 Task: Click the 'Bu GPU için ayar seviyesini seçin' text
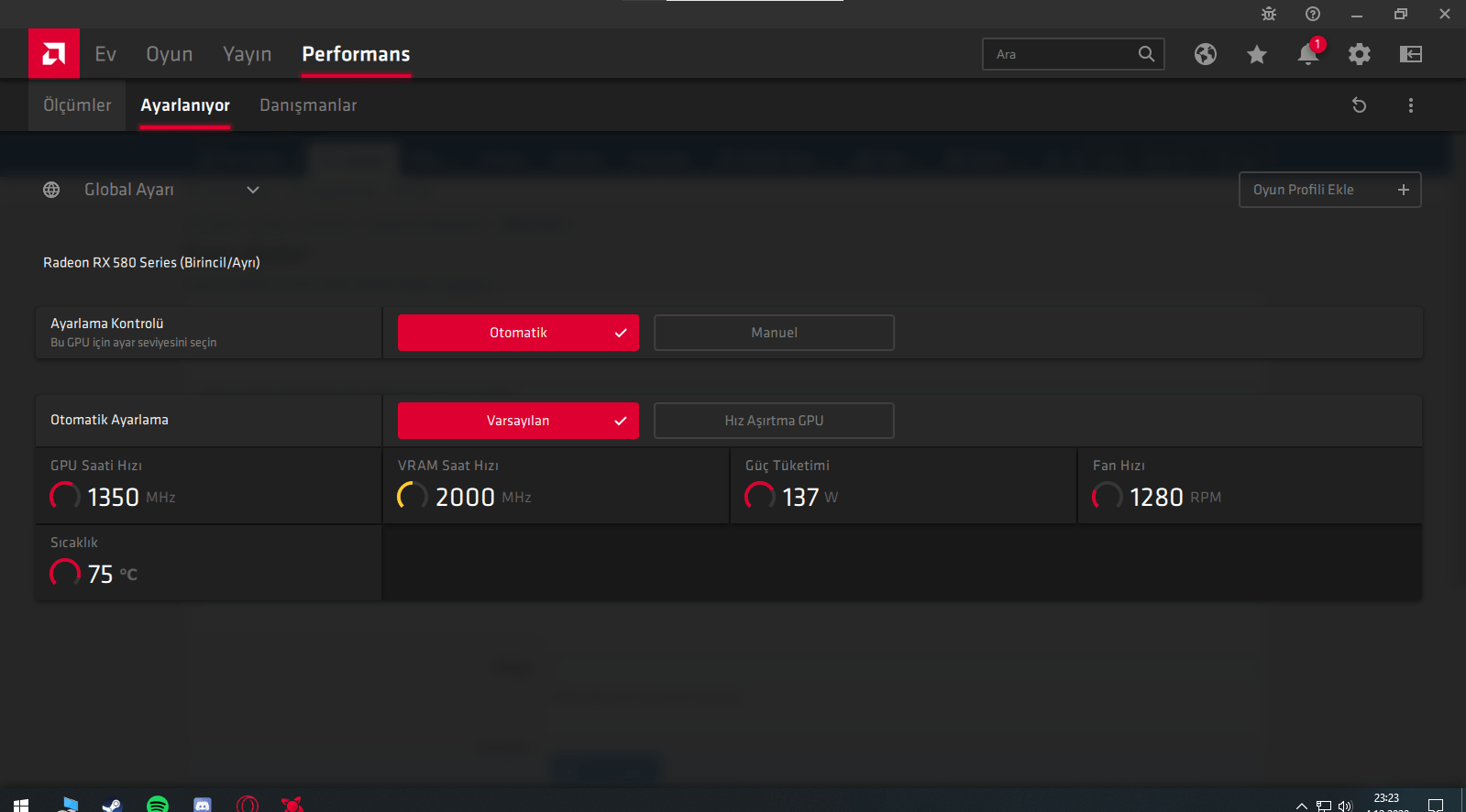click(134, 343)
